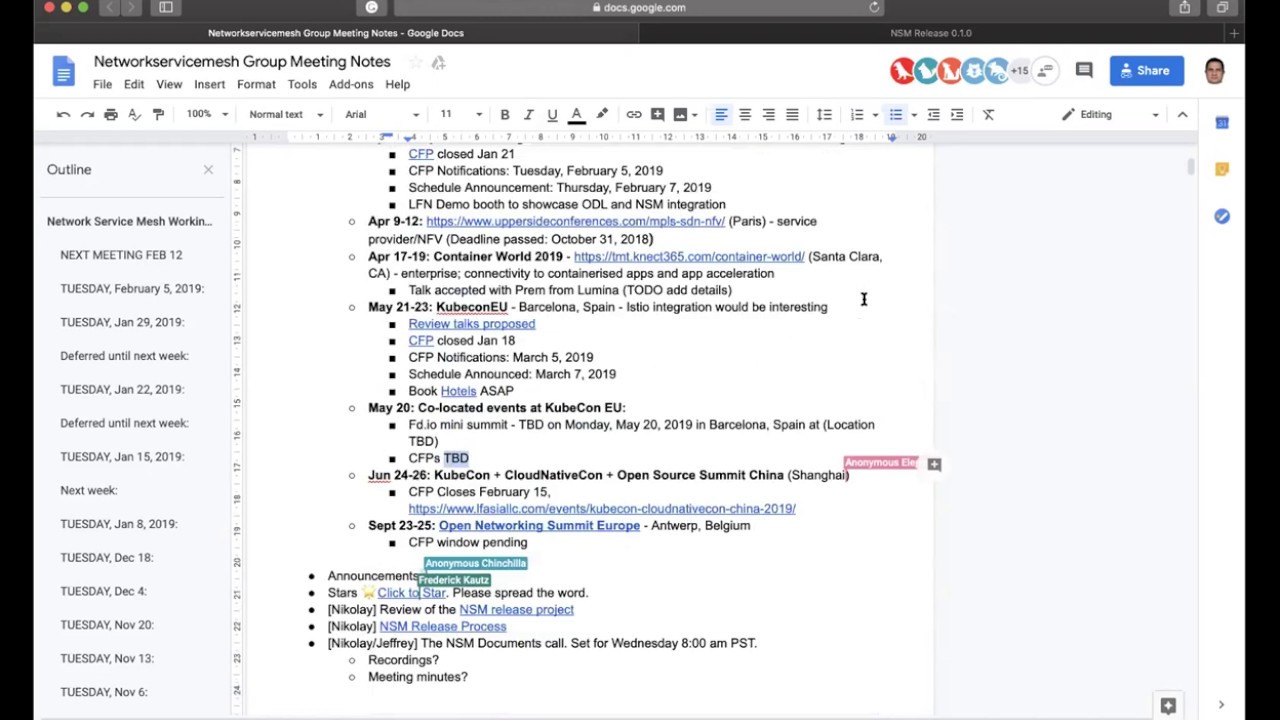Click the blue Share button
The height and width of the screenshot is (720, 1280).
point(1146,71)
